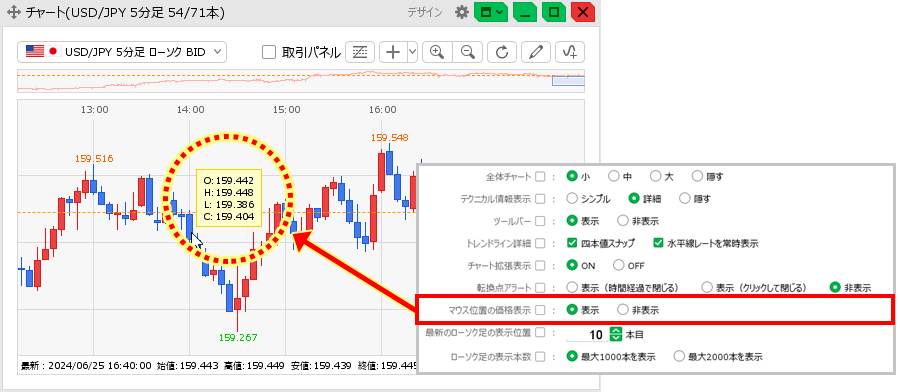Enable the 取引パネル checkbox
900x392 pixels.
269,52
